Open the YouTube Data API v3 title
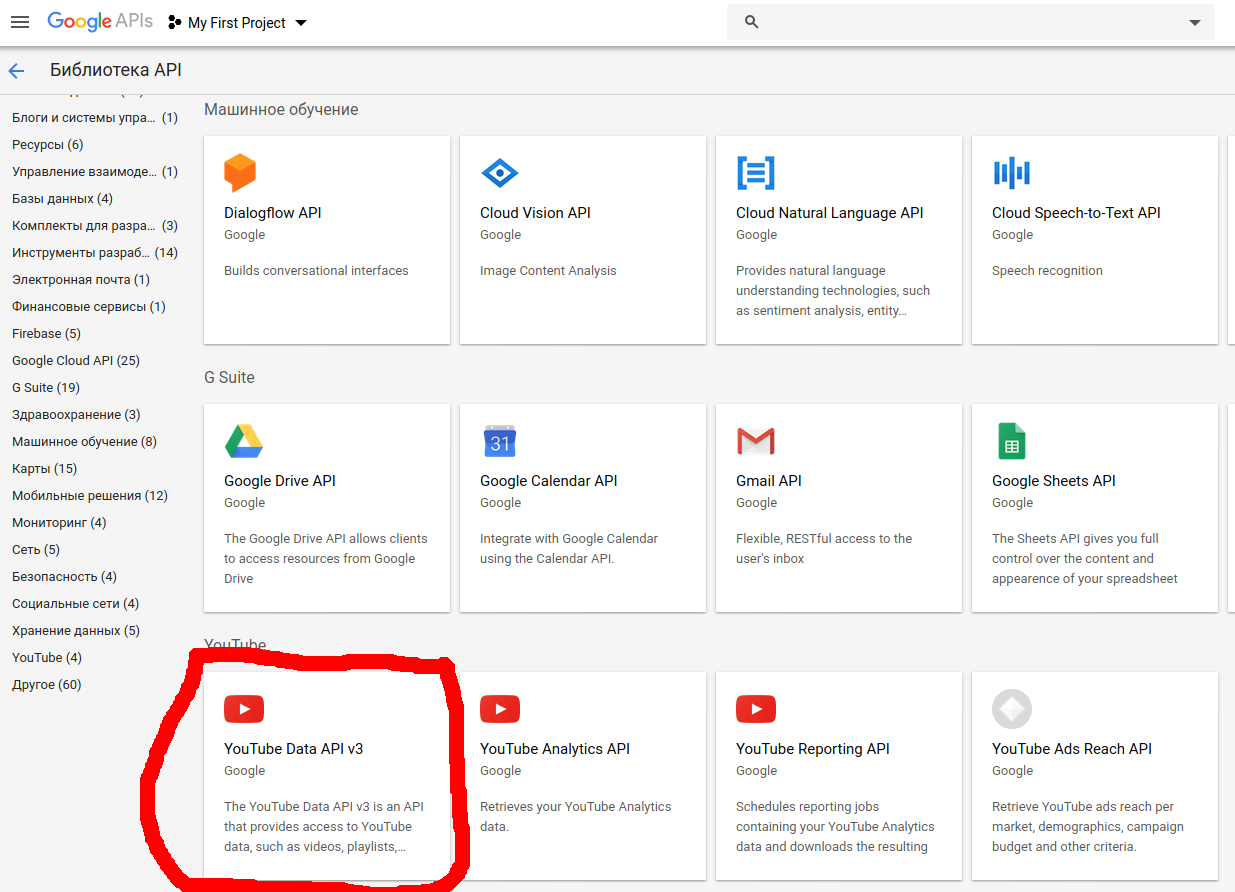The image size is (1235, 892). click(x=293, y=749)
